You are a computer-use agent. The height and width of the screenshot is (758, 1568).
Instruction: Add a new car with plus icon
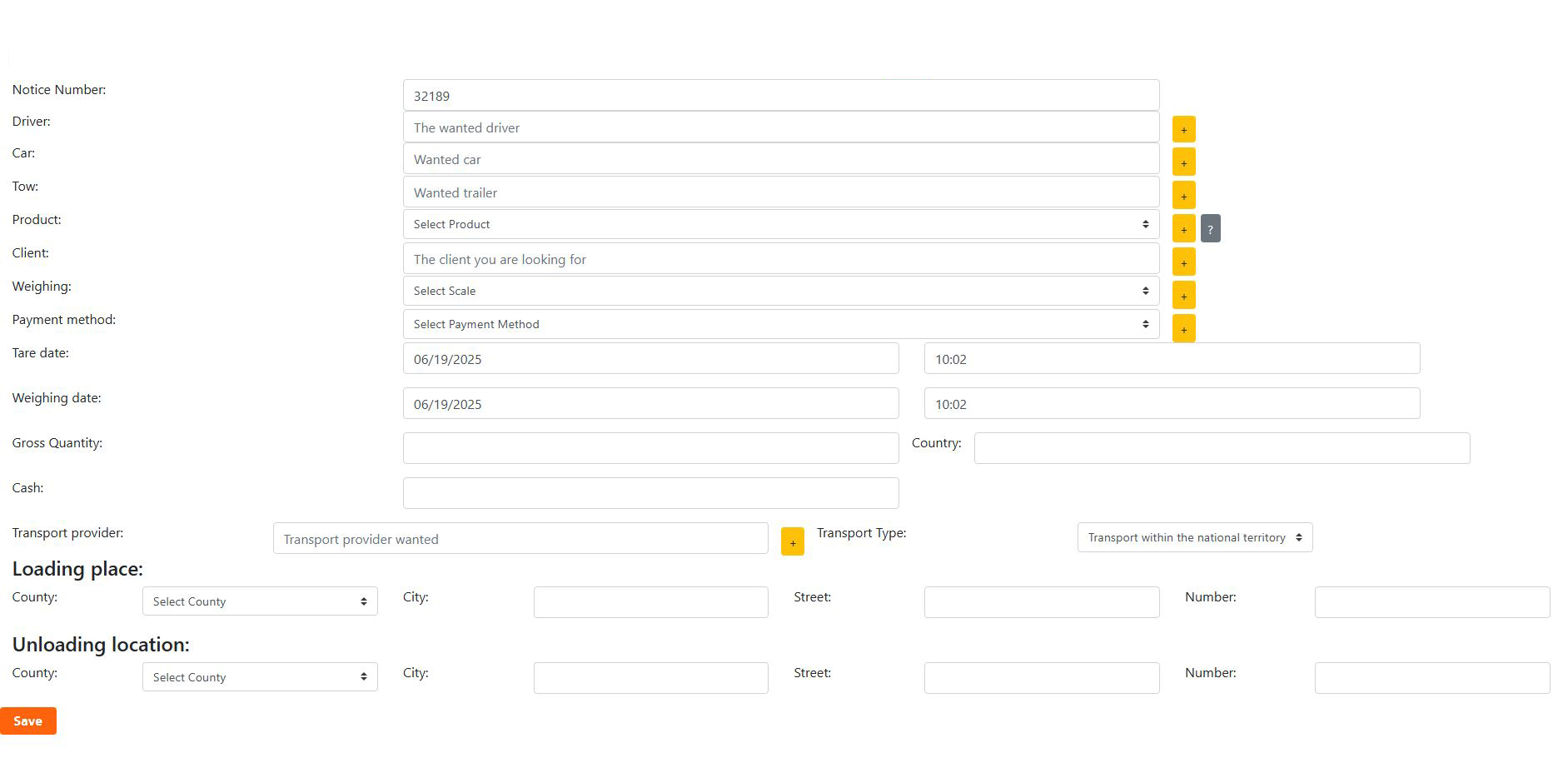click(x=1183, y=162)
